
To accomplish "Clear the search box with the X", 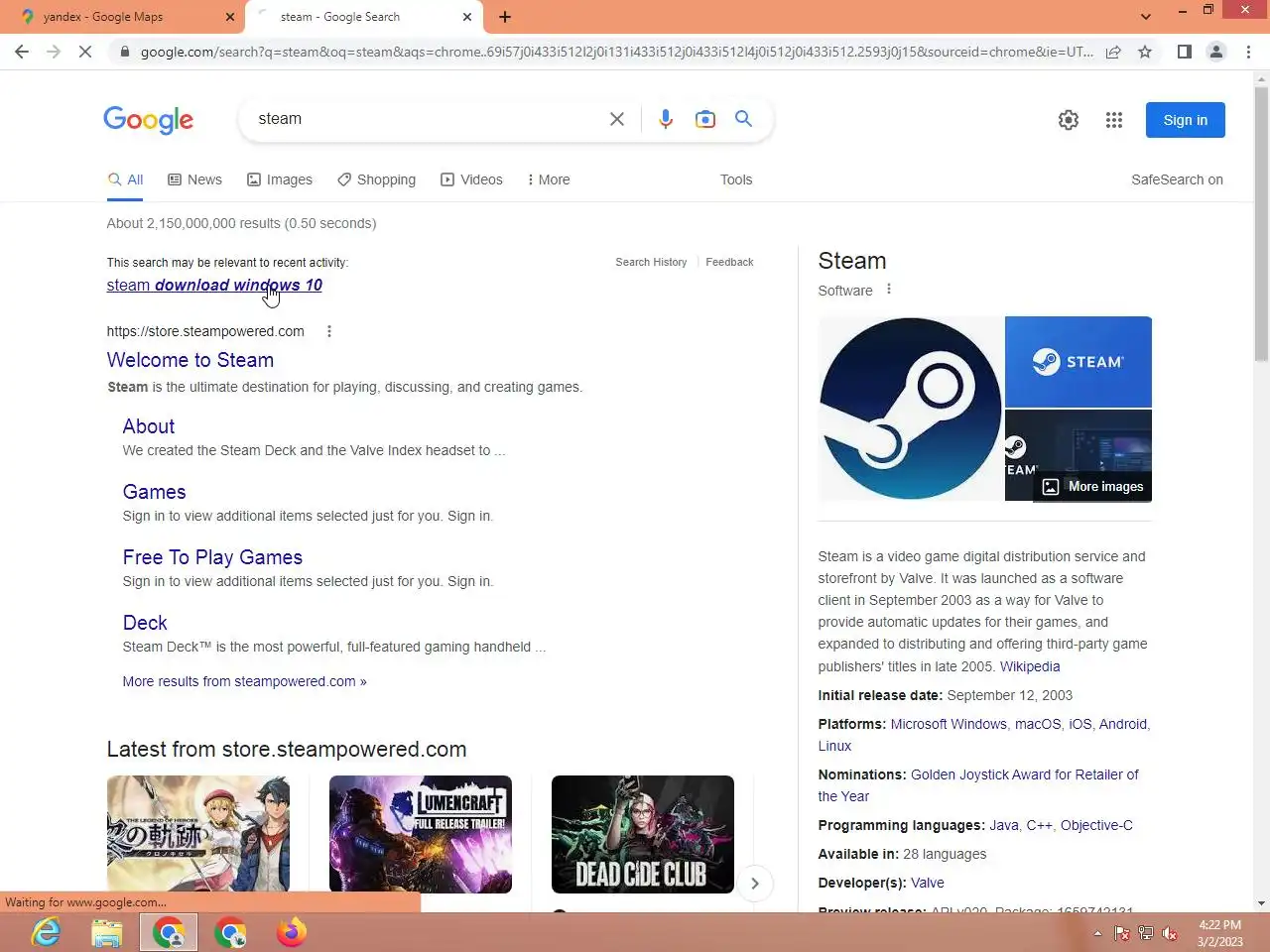I will click(616, 119).
